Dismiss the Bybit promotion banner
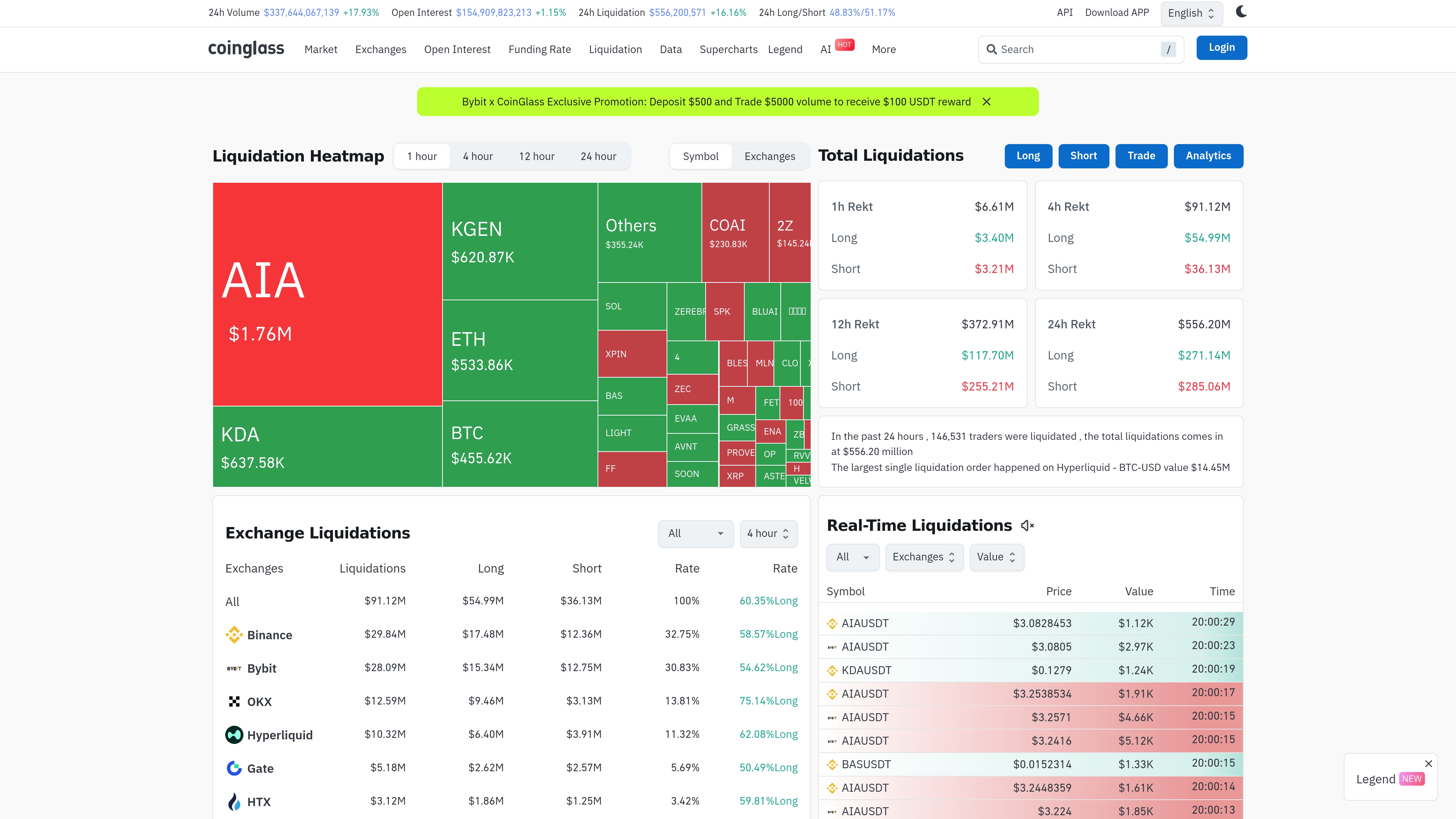This screenshot has width=1456, height=819. click(x=986, y=102)
